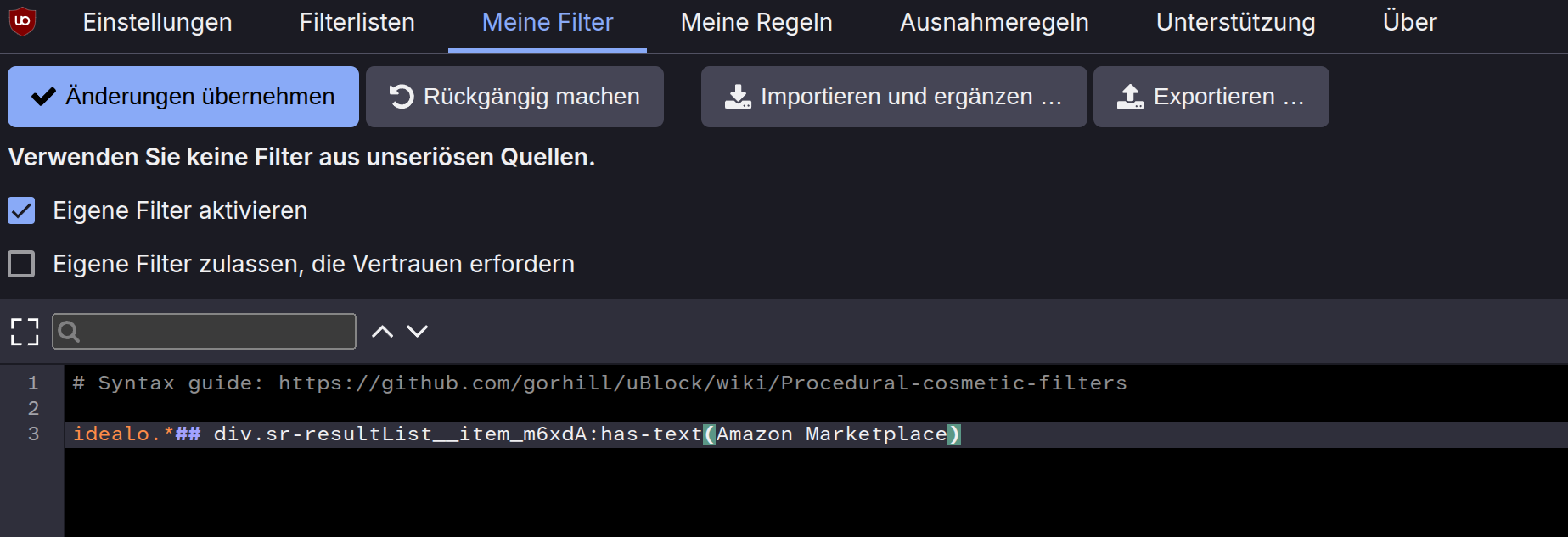
Task: Click the search magnifier icon
Action: point(70,332)
